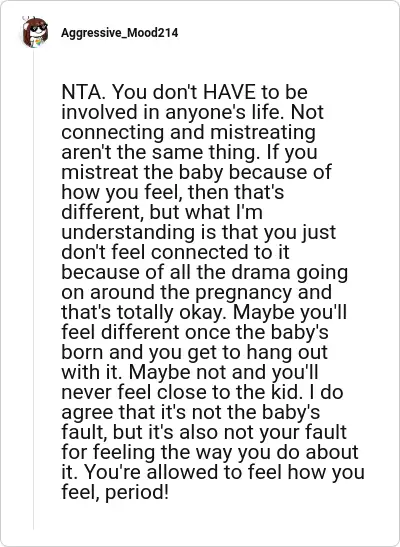The height and width of the screenshot is (547, 400).
Task: Visit the Aggressive_Mood214 user profile link
Action: point(120,33)
